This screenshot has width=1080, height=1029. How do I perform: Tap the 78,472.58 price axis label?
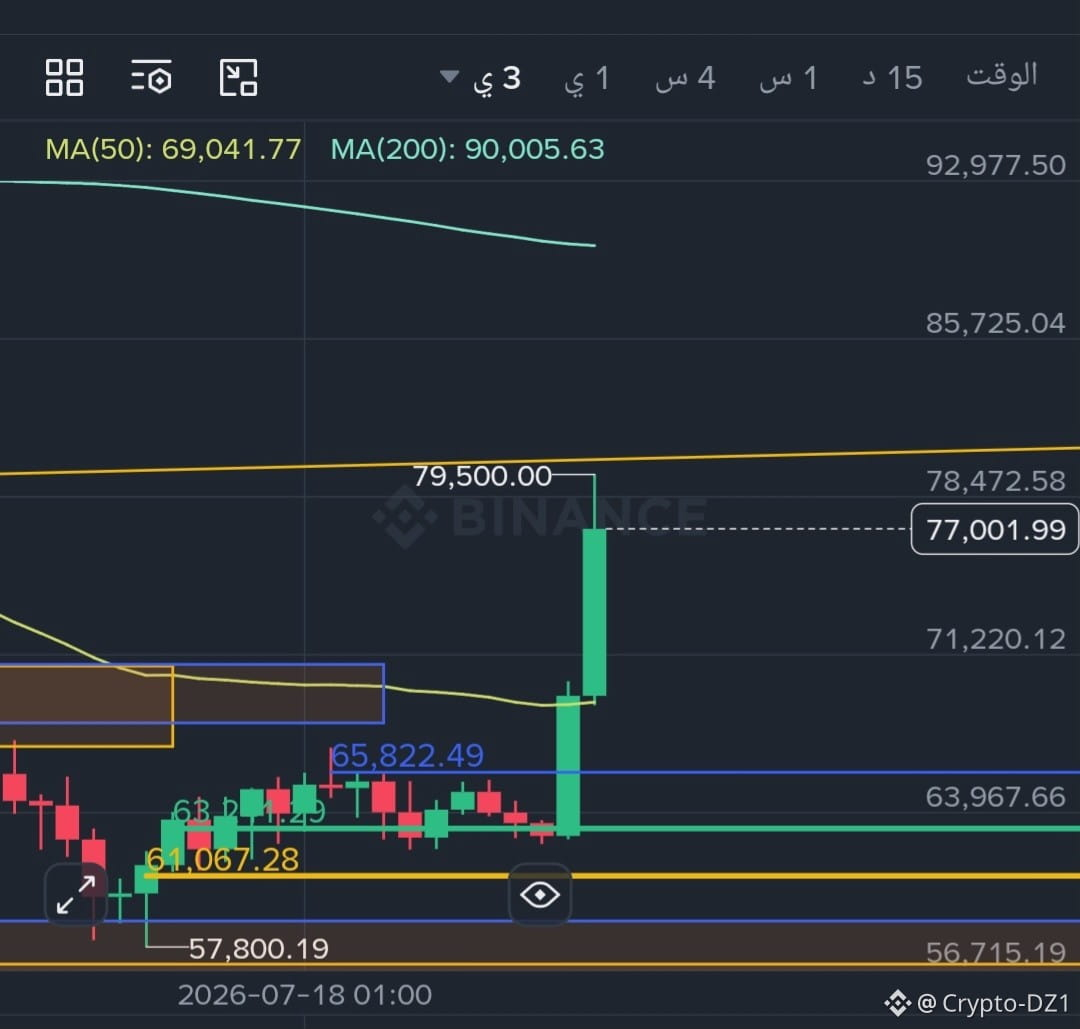tap(995, 481)
